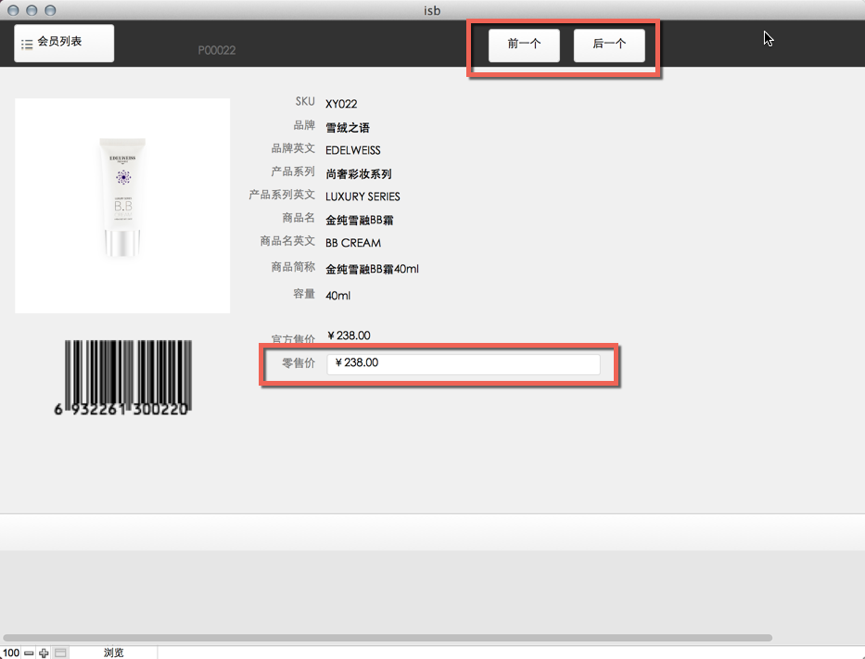
Task: Click the product barcode image
Action: pyautogui.click(x=122, y=378)
